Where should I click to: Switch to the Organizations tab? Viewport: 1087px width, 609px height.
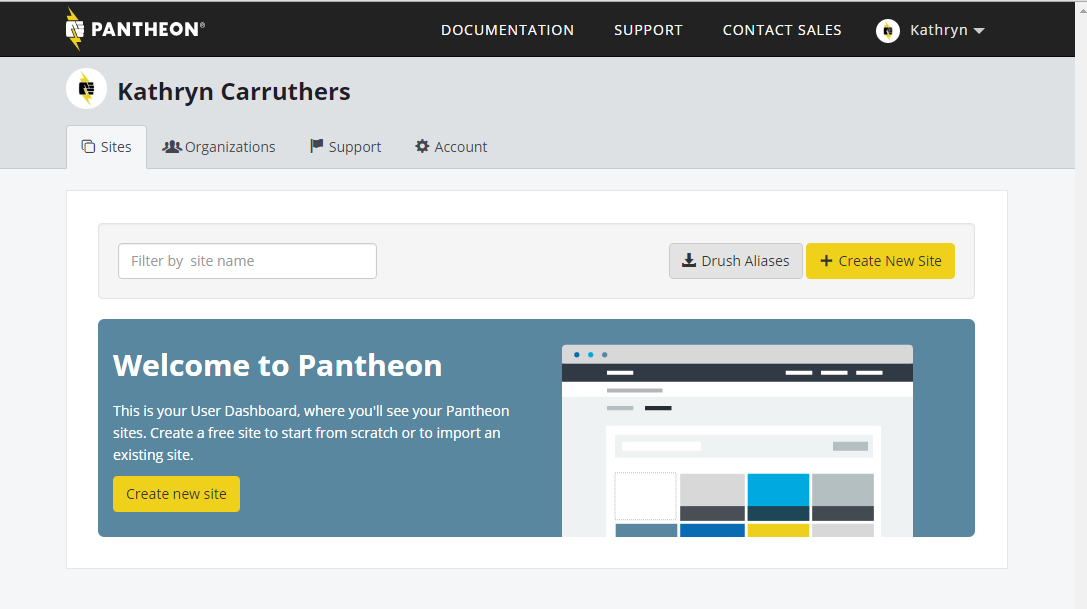click(219, 147)
